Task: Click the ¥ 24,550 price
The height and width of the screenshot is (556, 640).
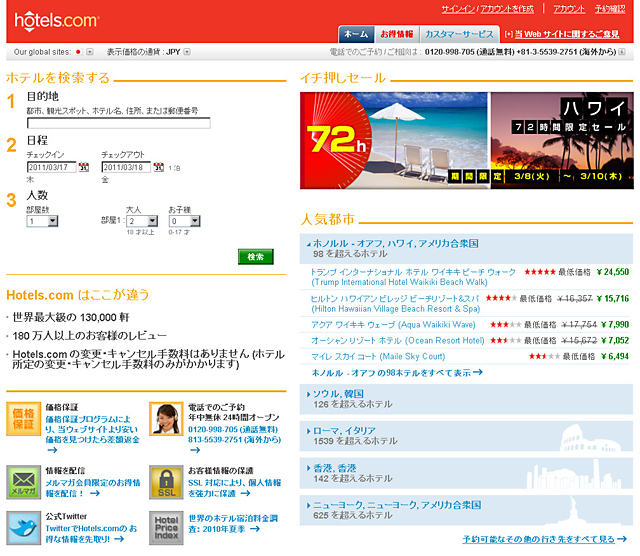Action: pyautogui.click(x=612, y=272)
